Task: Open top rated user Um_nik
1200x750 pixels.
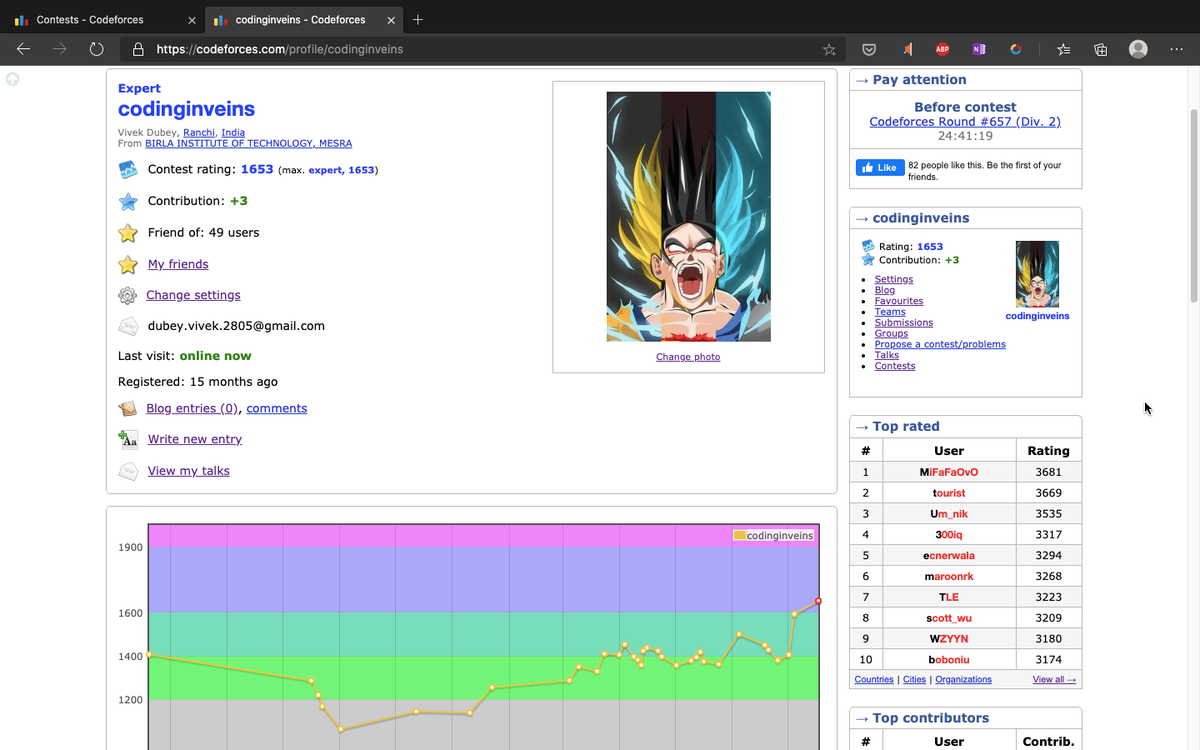Action: pos(948,514)
